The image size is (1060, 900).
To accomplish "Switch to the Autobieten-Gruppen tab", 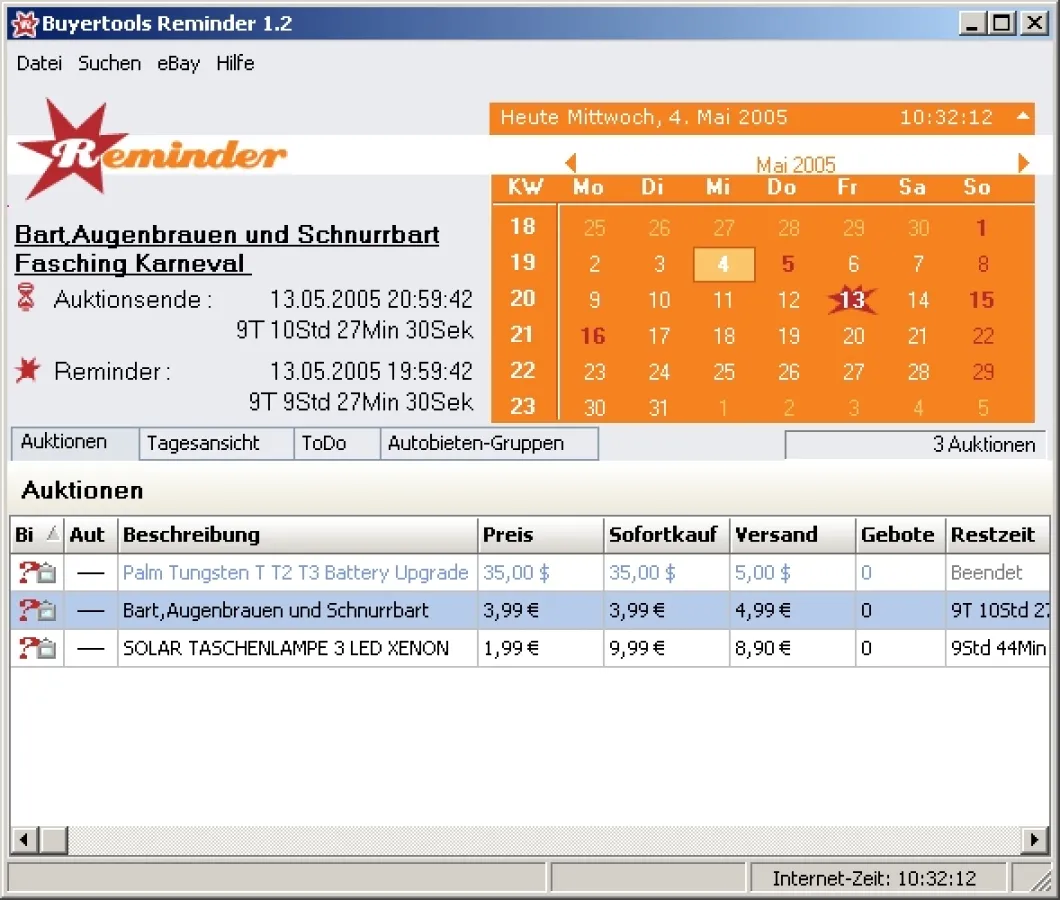I will pyautogui.click(x=476, y=443).
